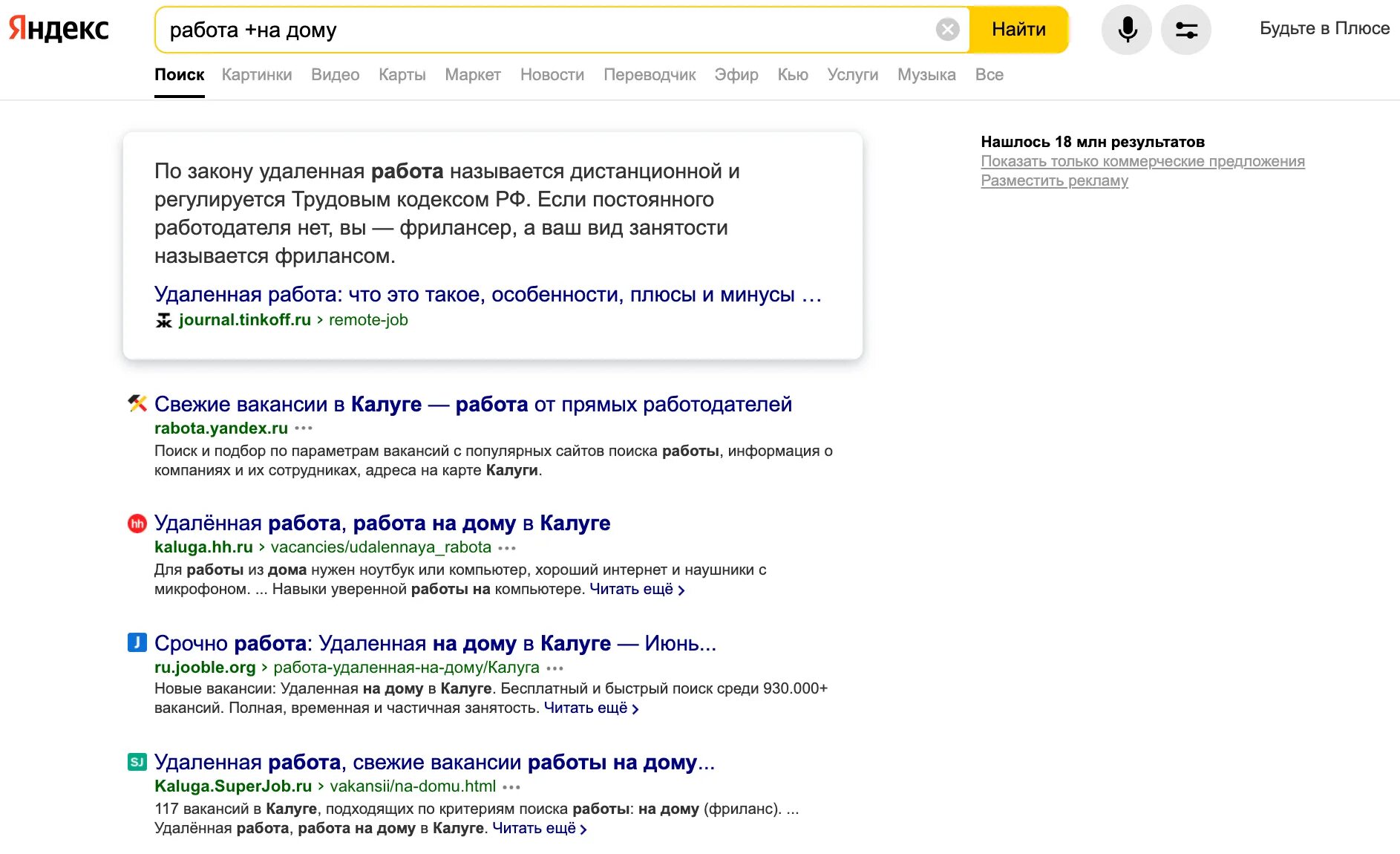Switch to the Маркет tab
The height and width of the screenshot is (854, 1400).
473,74
